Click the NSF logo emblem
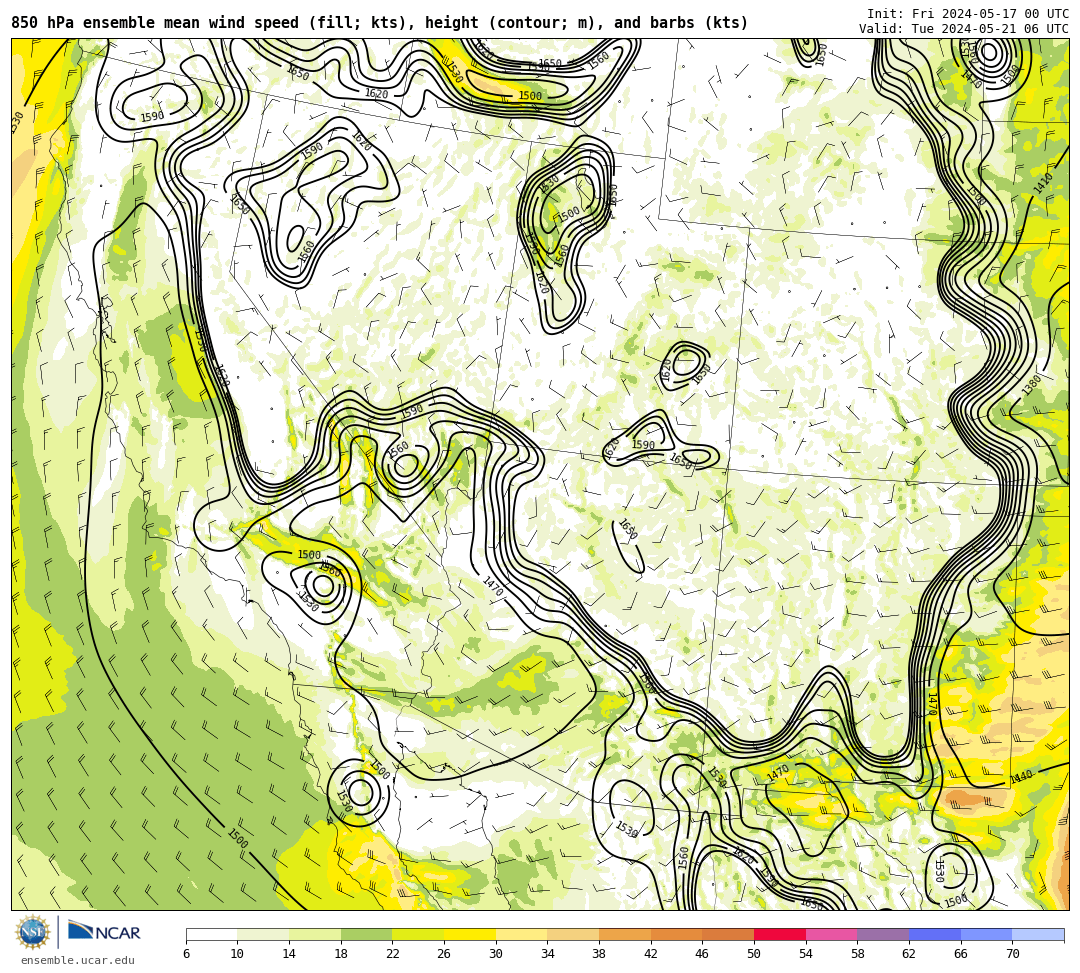The width and height of the screenshot is (1080, 973). pos(33,932)
